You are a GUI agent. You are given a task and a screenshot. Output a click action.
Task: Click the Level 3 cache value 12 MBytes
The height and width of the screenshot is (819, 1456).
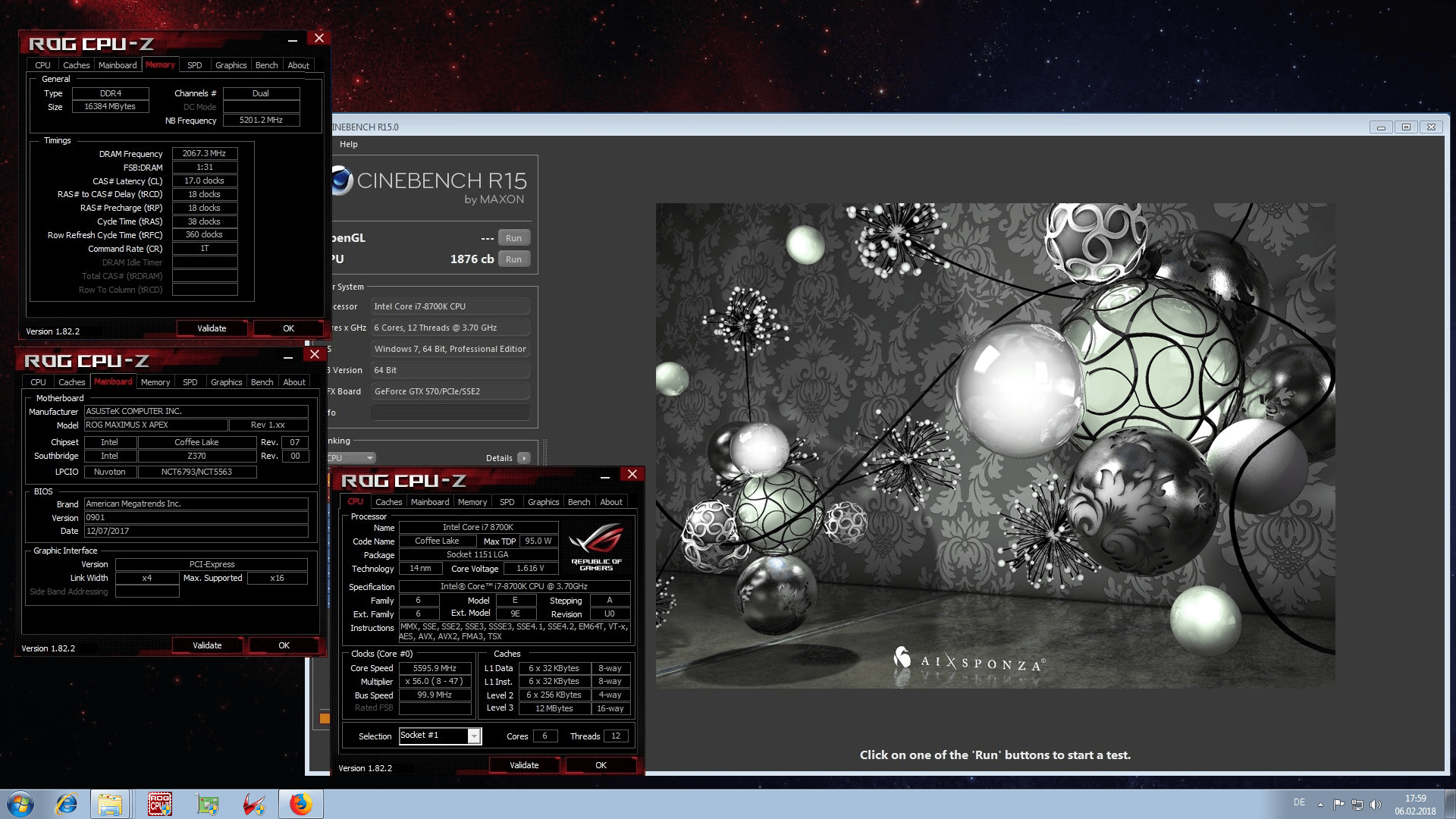pyautogui.click(x=554, y=708)
